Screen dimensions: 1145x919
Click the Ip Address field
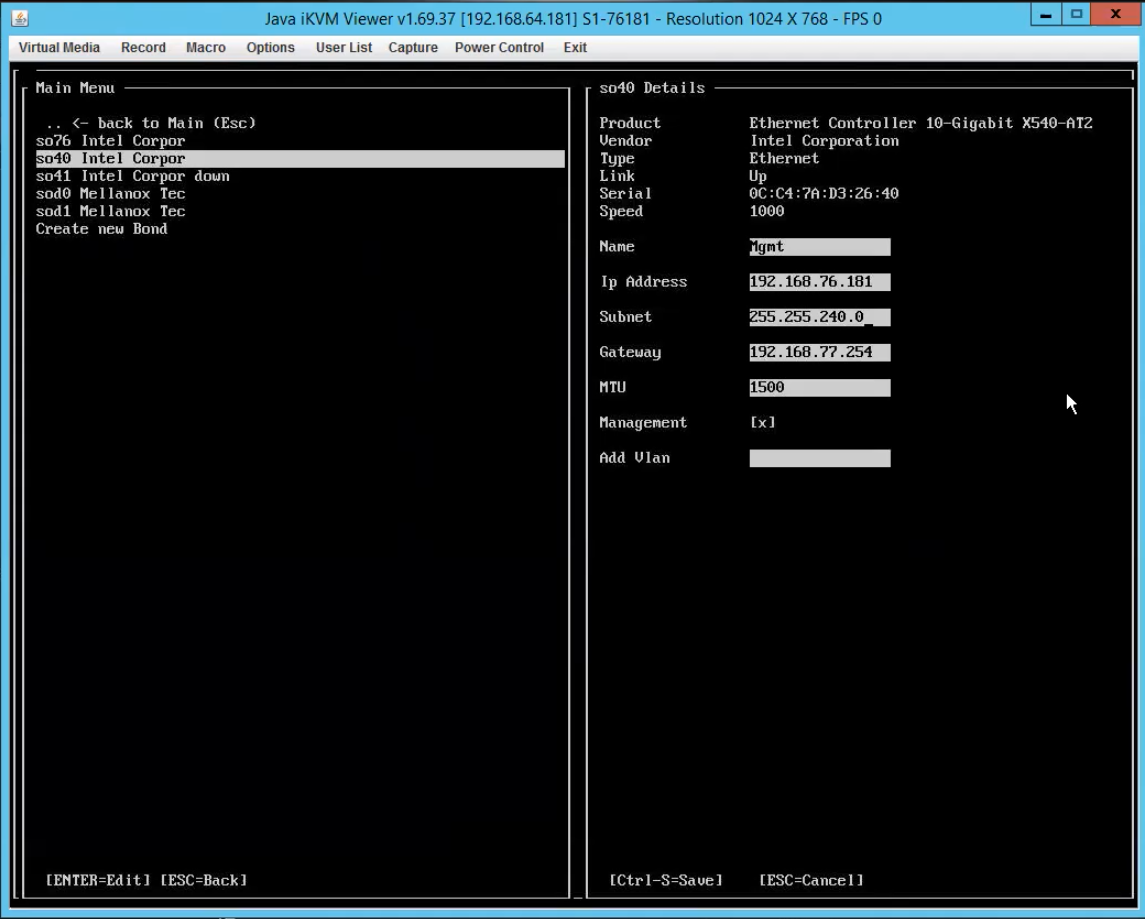click(818, 281)
